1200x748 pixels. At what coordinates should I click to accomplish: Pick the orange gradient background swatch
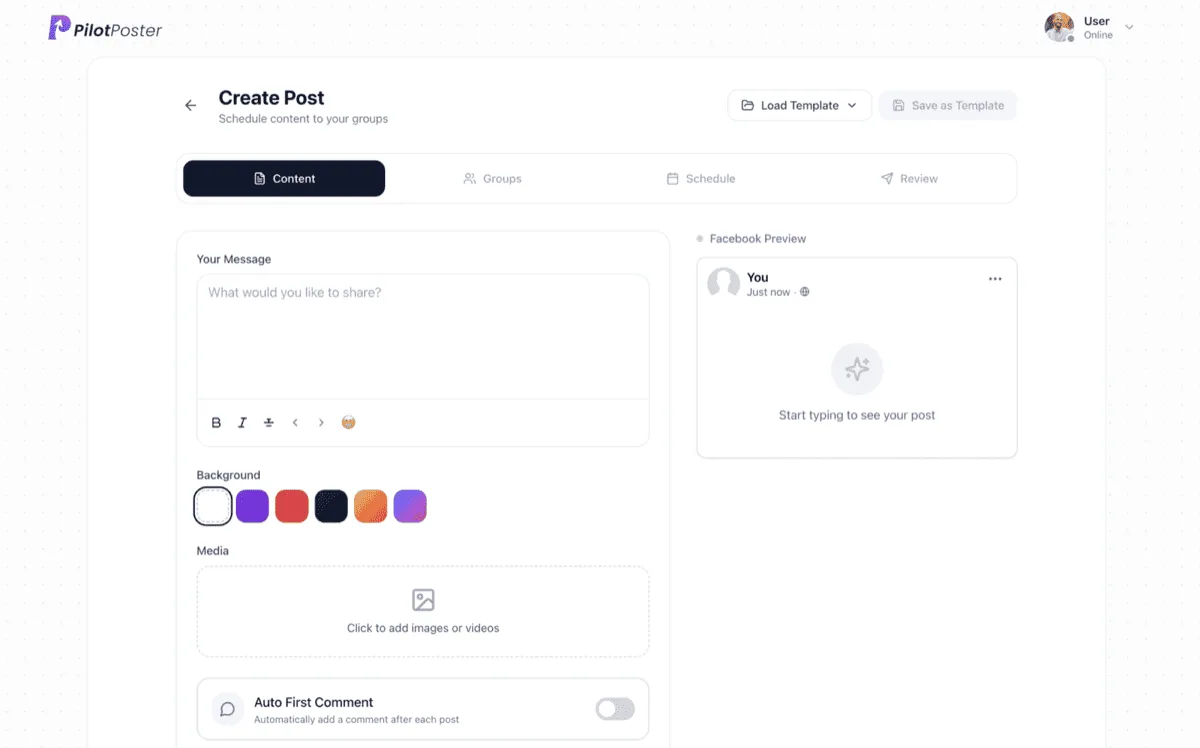(x=370, y=506)
